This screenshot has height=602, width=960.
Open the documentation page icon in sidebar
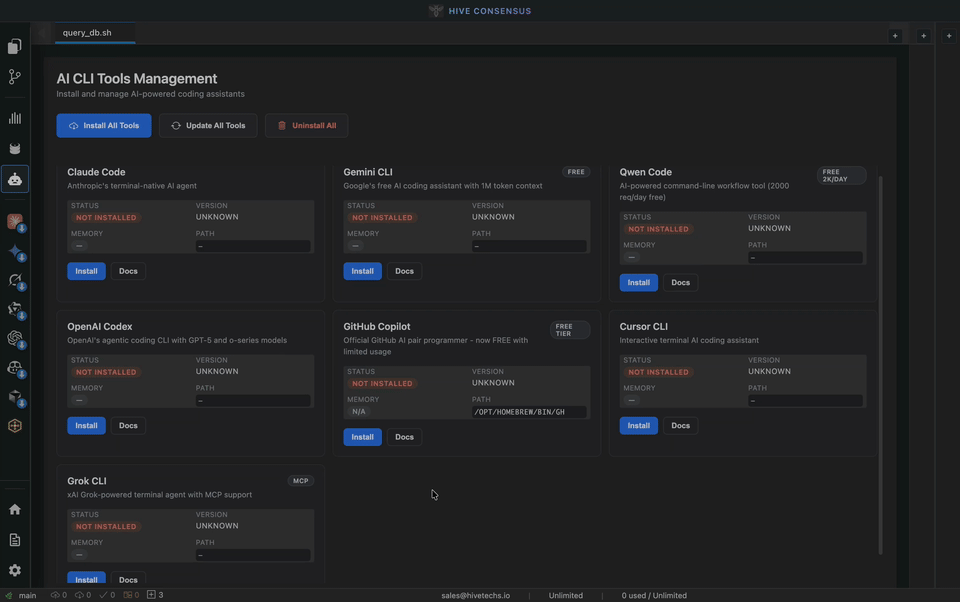click(x=15, y=540)
